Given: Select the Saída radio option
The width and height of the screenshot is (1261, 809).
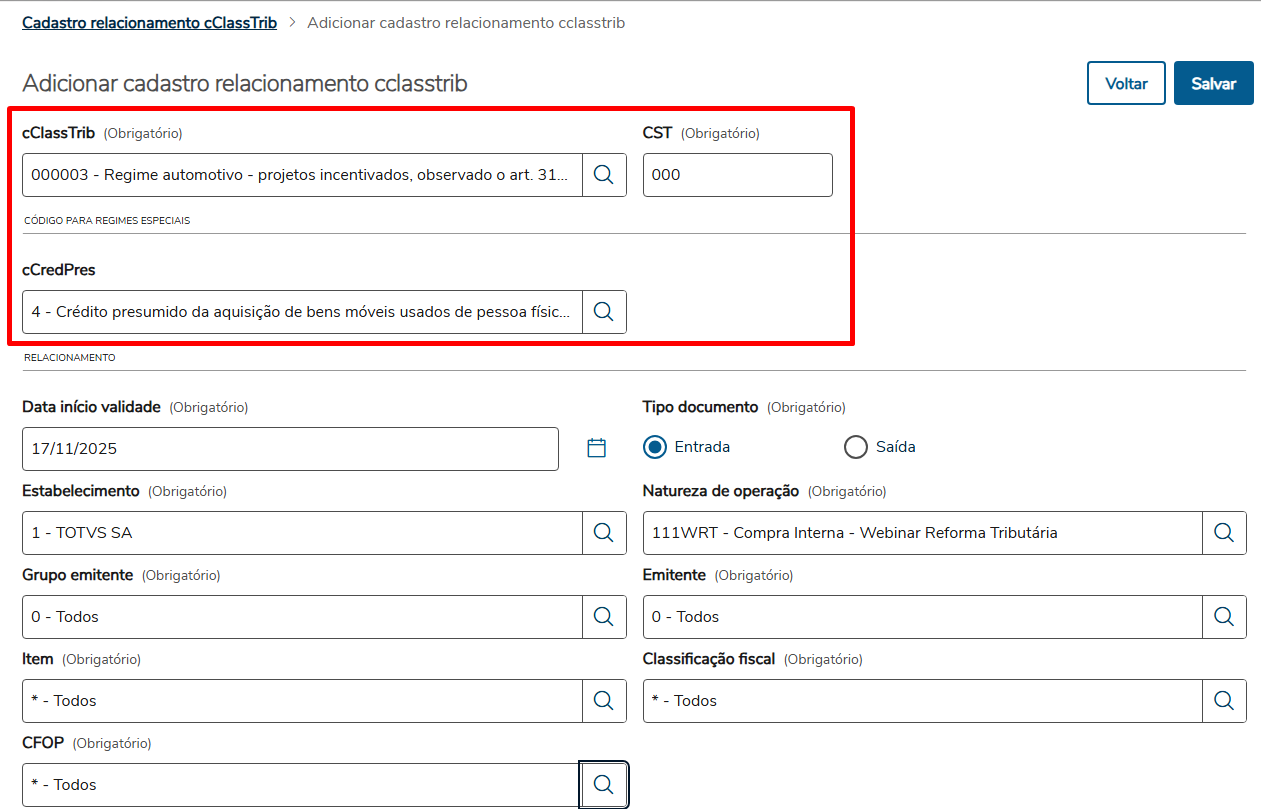Looking at the screenshot, I should (856, 447).
